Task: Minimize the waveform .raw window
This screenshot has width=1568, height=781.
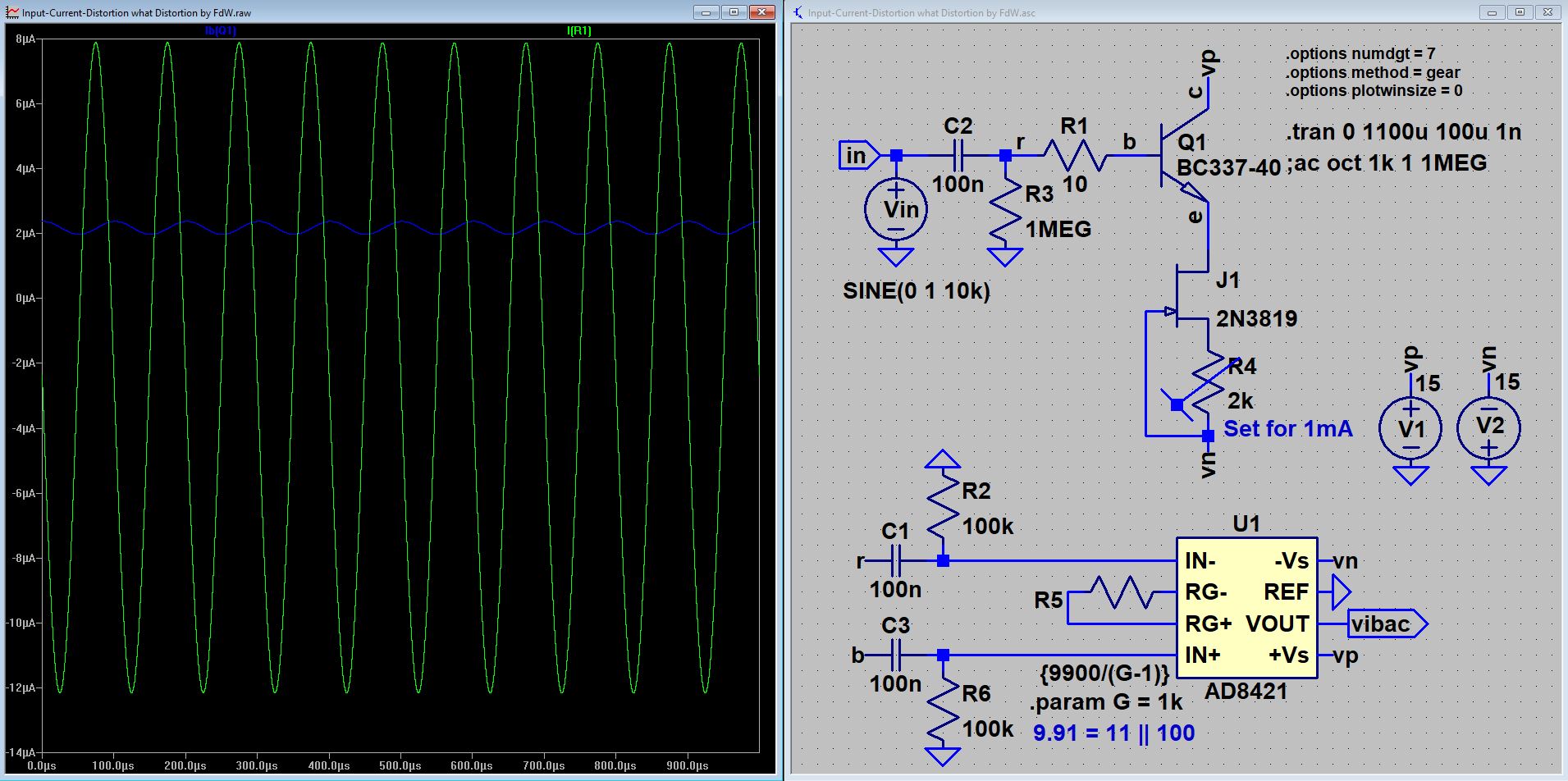Action: 706,12
